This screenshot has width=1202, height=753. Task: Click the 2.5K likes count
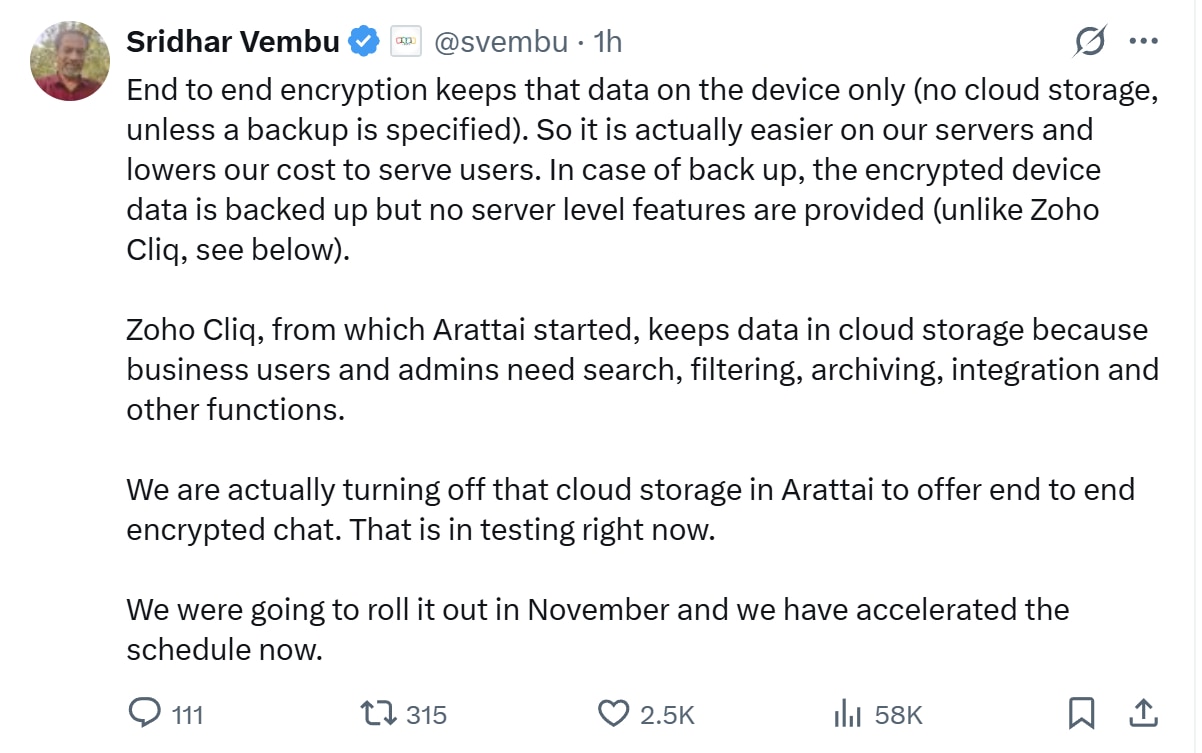point(667,715)
